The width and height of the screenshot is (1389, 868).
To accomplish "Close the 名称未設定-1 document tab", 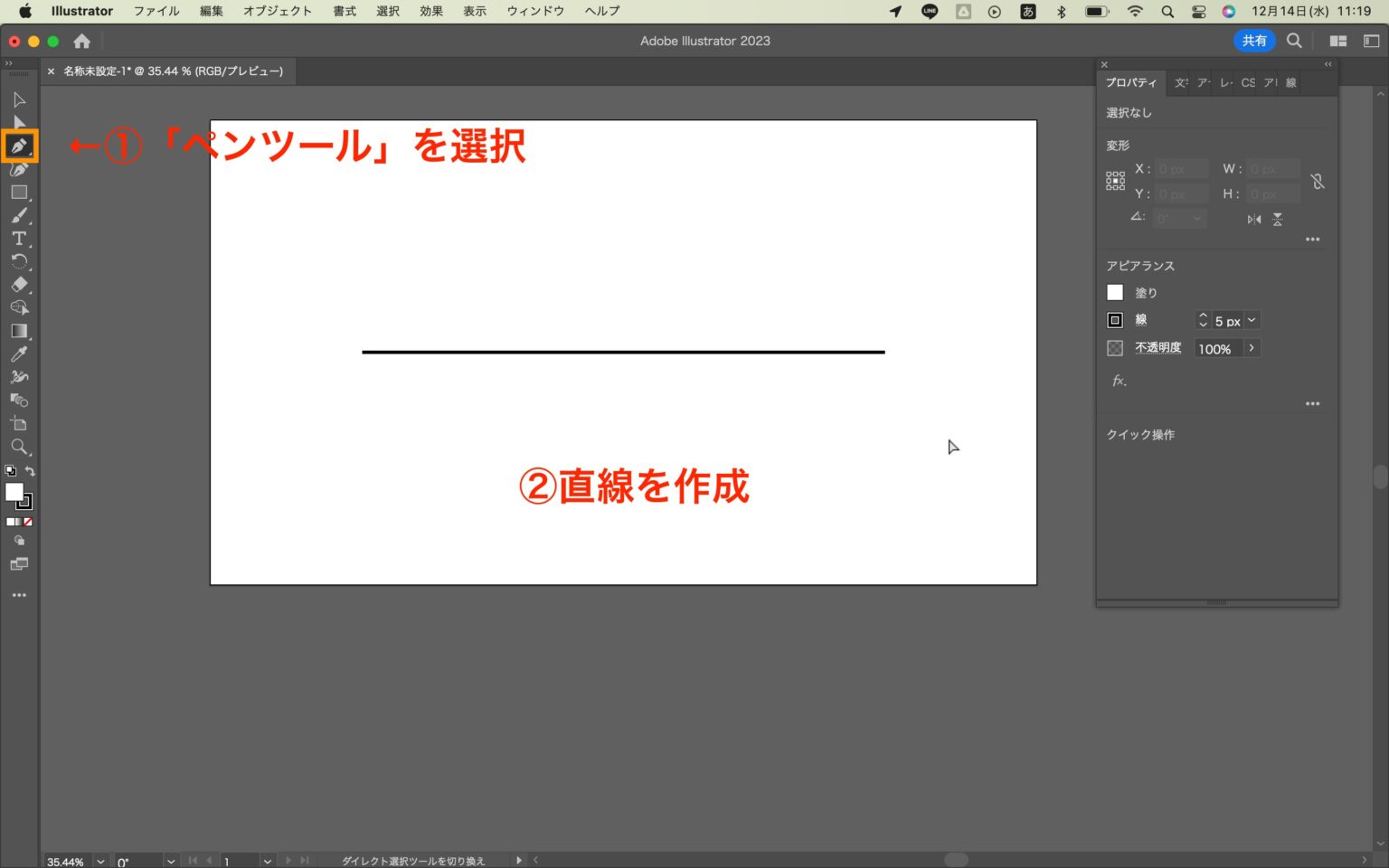I will pos(51,71).
